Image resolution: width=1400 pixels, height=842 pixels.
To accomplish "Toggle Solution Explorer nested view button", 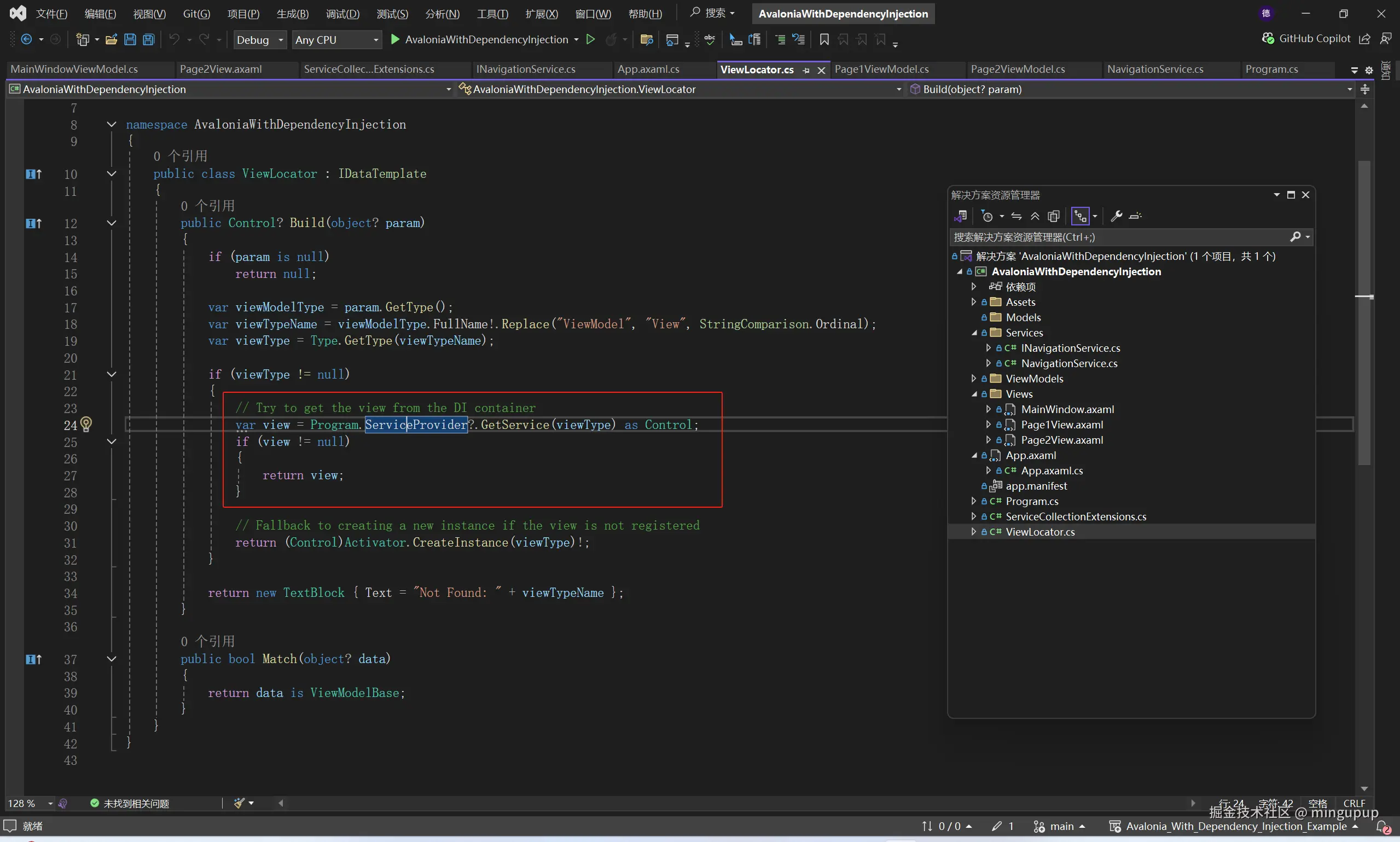I will point(1080,216).
